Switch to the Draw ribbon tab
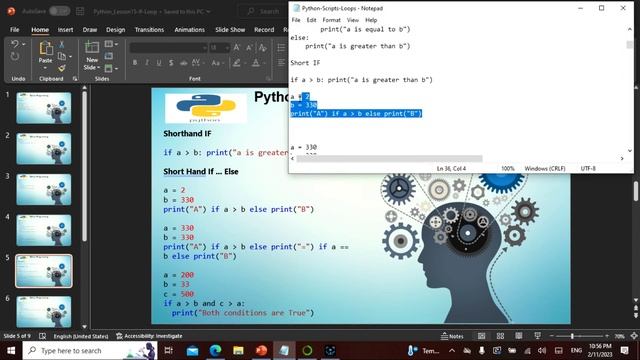The image size is (640, 360). pyautogui.click(x=90, y=30)
